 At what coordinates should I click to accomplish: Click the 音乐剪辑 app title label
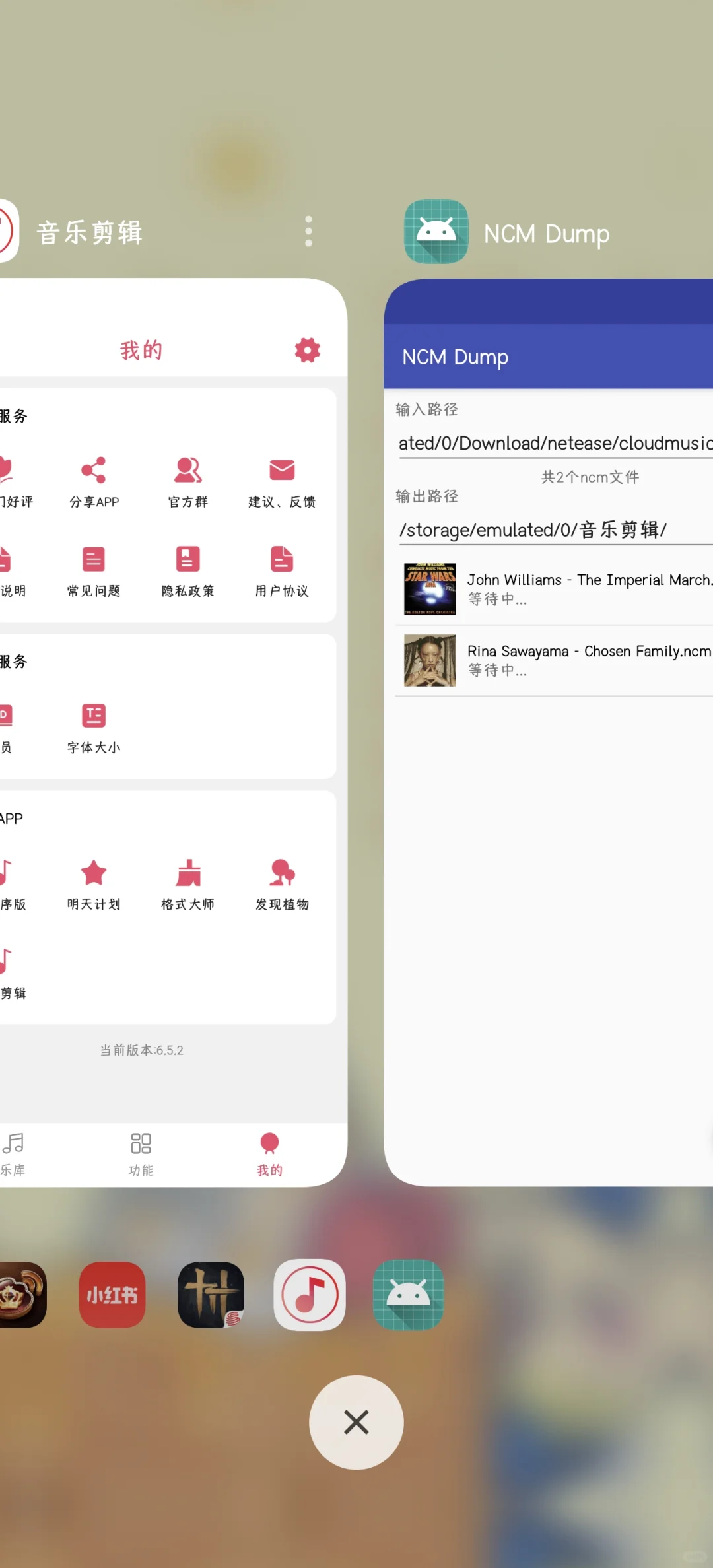point(90,232)
